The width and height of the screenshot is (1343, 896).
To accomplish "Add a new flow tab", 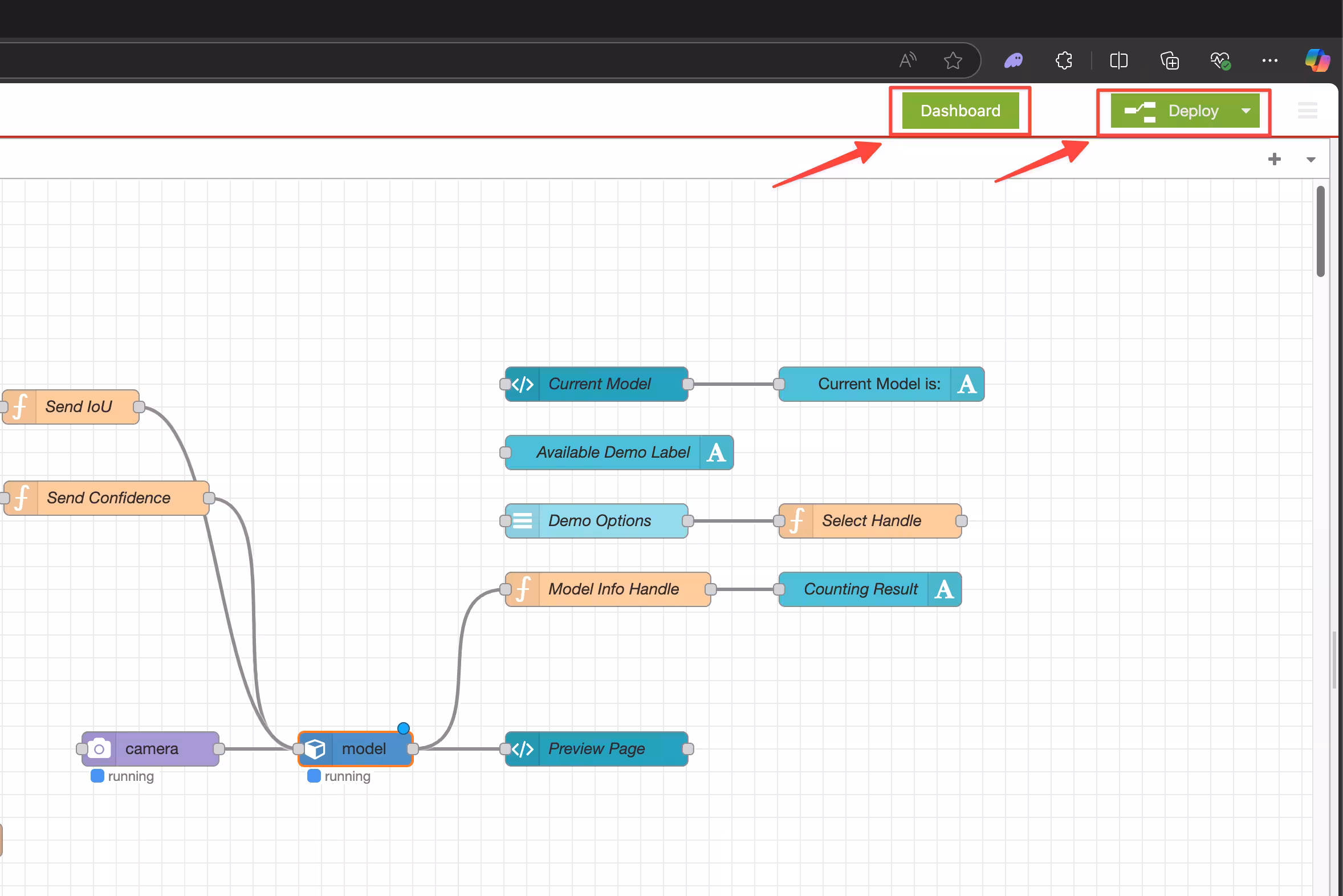I will tap(1274, 160).
